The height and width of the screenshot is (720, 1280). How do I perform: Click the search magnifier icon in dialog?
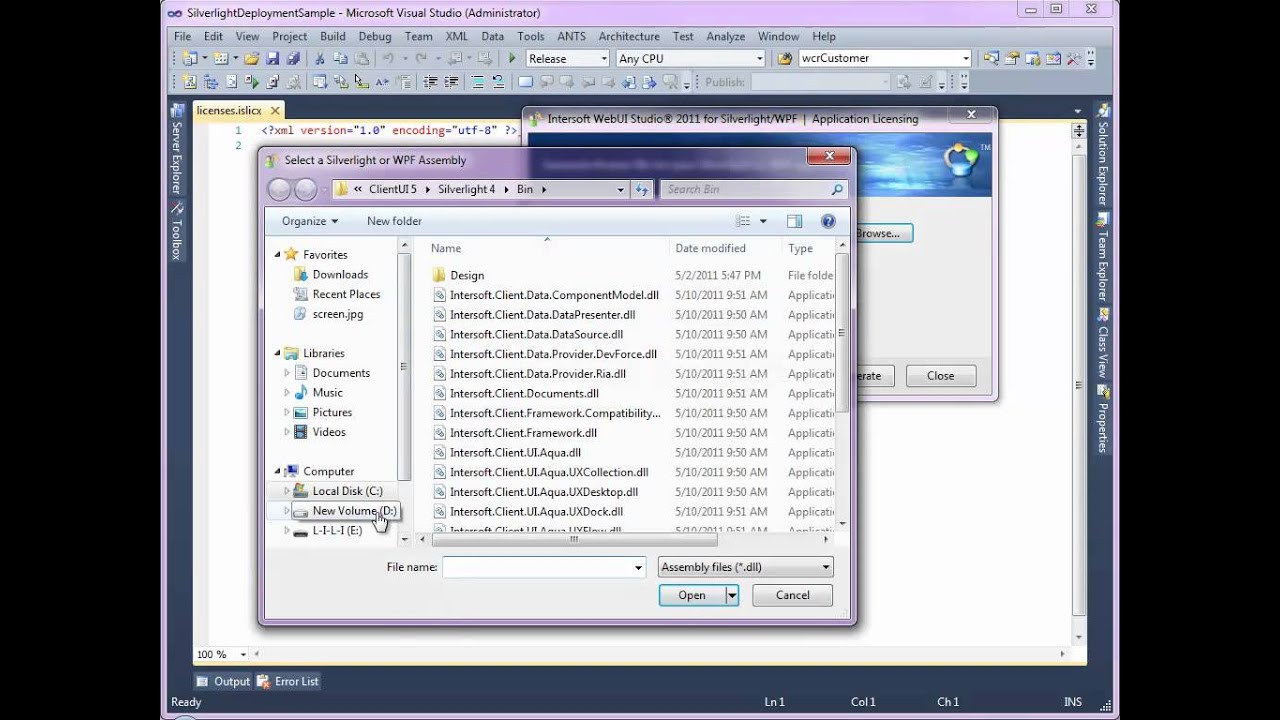837,189
